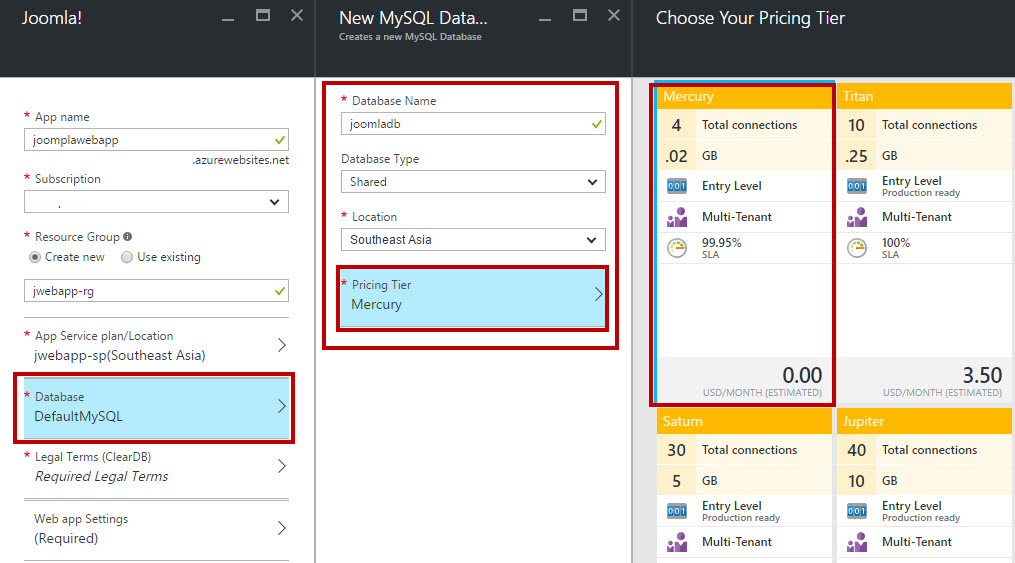Minimize the New MySQL Database blade
The width and height of the screenshot is (1015, 563).
point(545,18)
